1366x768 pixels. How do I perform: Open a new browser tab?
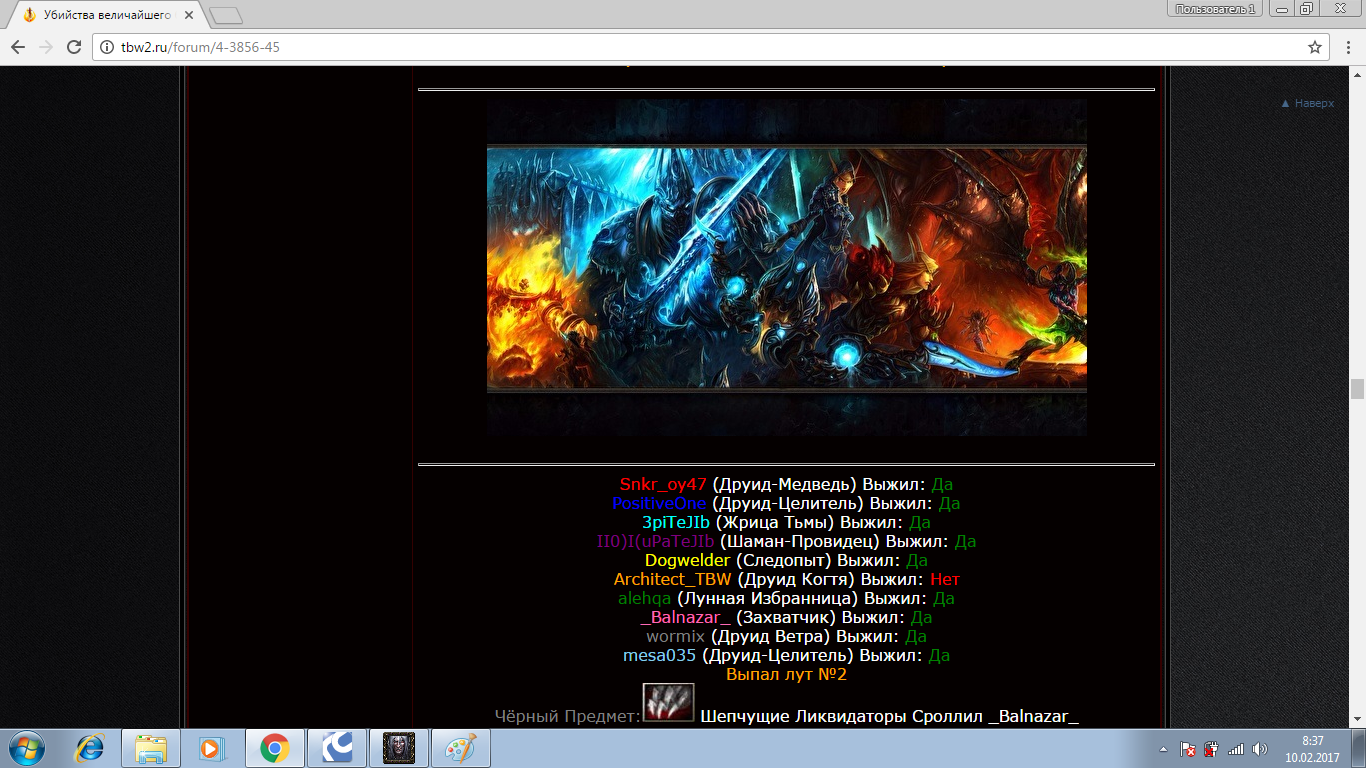(x=227, y=15)
